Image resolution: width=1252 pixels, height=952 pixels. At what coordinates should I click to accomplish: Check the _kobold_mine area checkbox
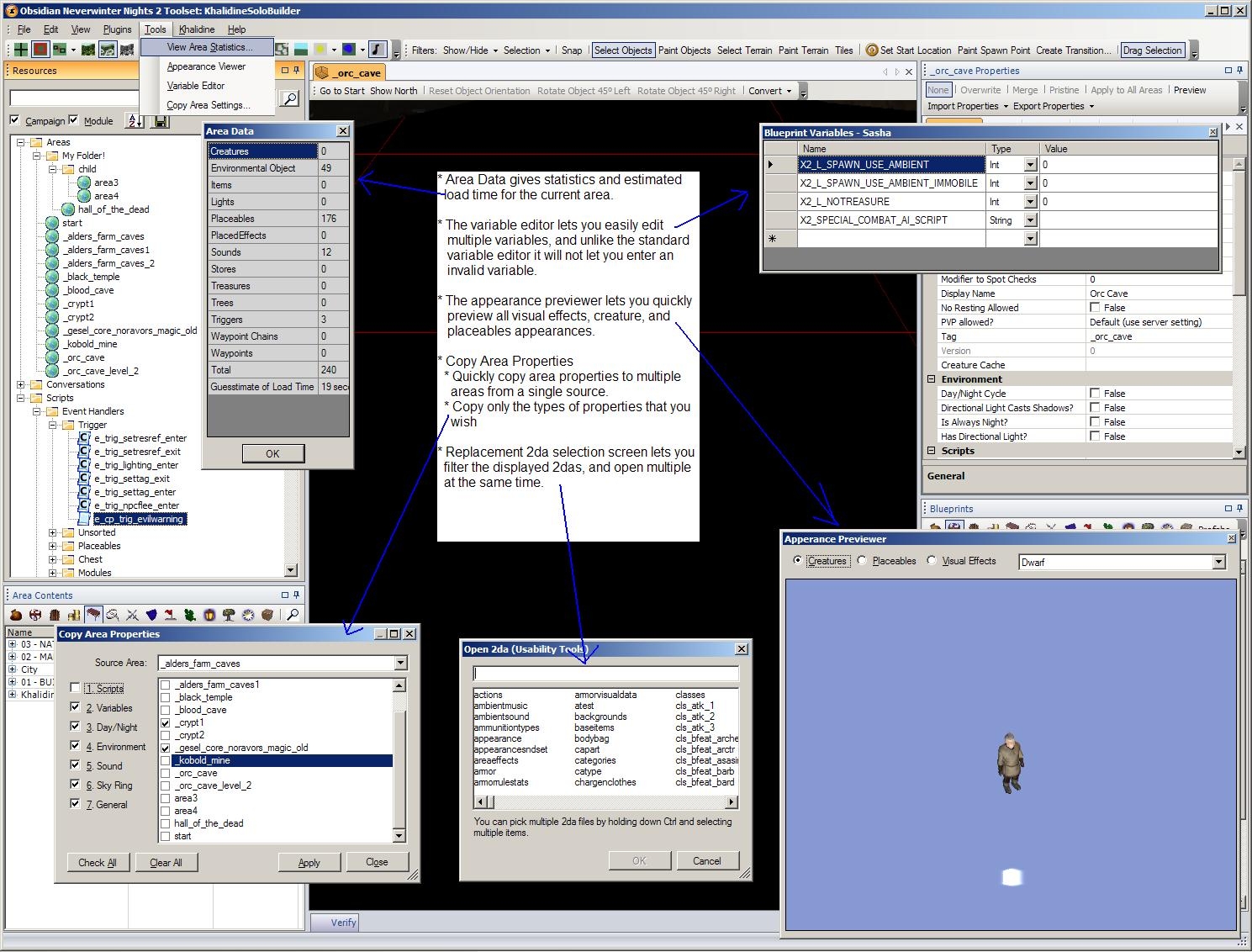[x=166, y=760]
